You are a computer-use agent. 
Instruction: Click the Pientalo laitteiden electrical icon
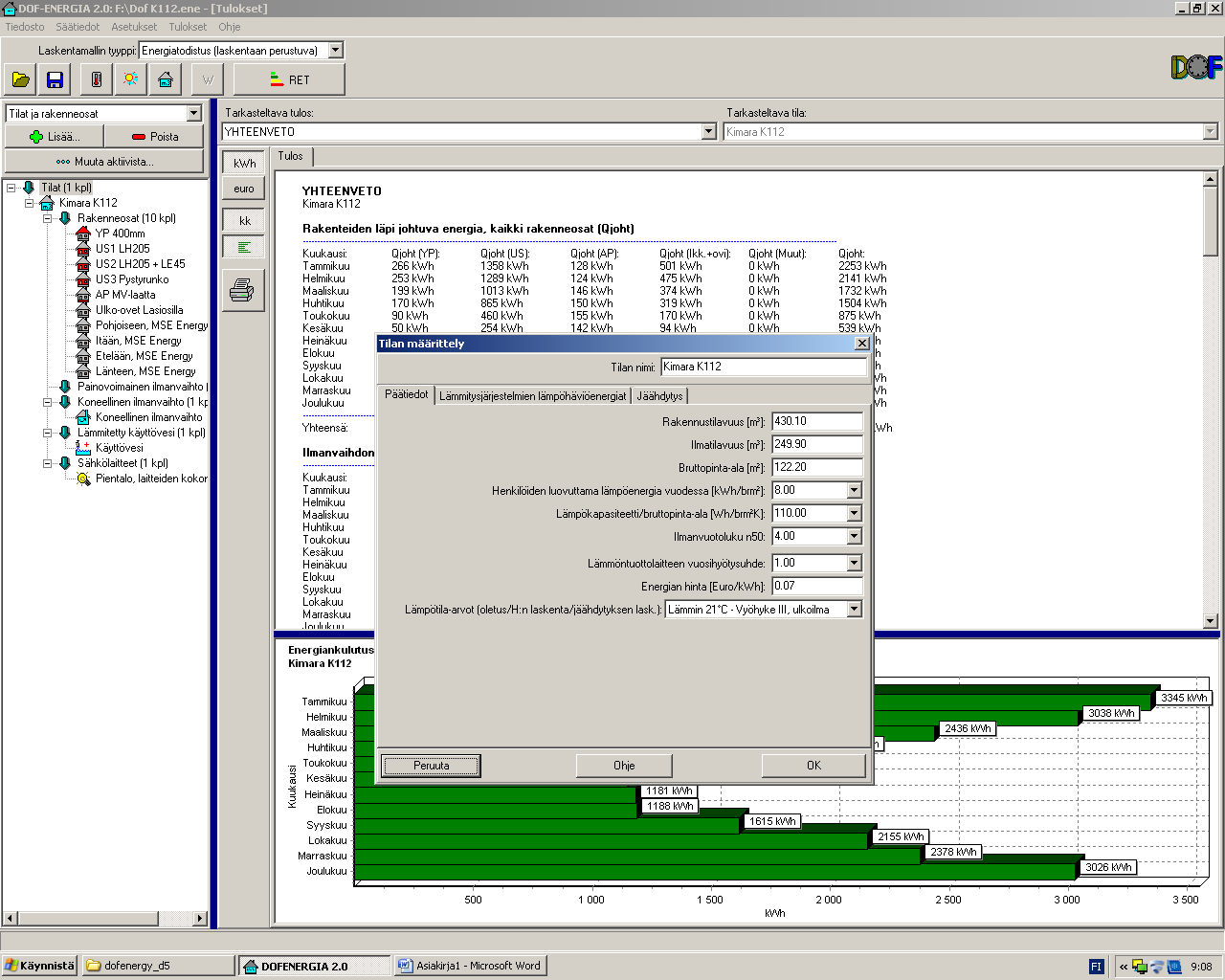tap(83, 479)
